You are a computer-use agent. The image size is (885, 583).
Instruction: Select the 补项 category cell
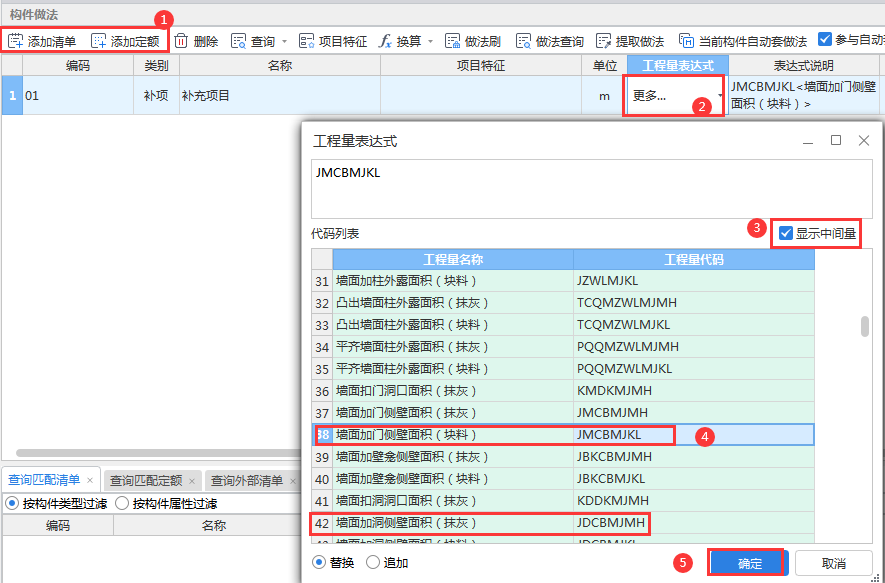156,96
